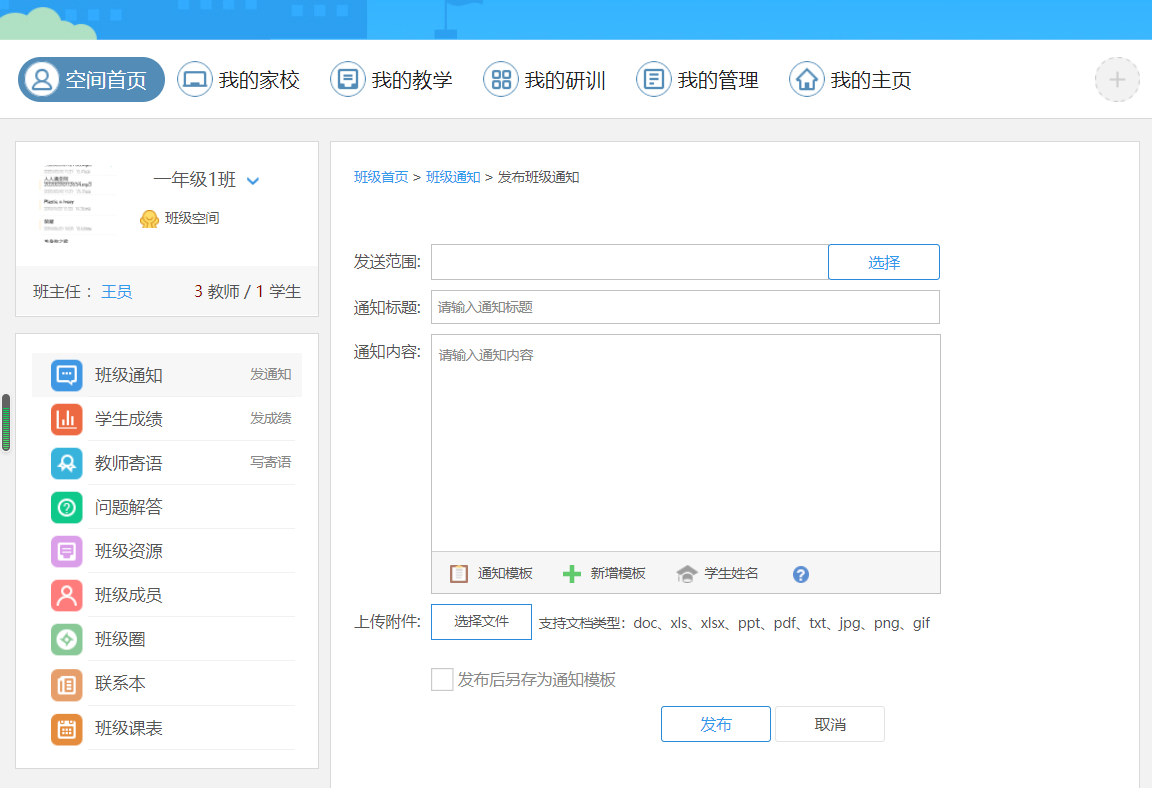
Task: Click the 班级圈 green icon
Action: tap(67, 639)
